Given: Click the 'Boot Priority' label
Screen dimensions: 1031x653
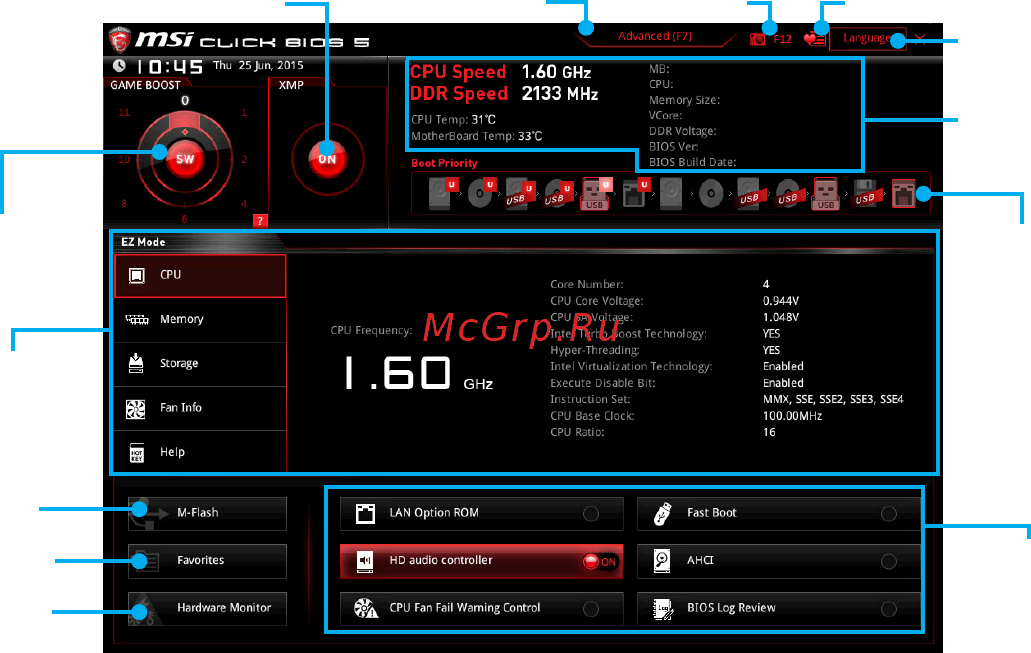Looking at the screenshot, I should 444,163.
